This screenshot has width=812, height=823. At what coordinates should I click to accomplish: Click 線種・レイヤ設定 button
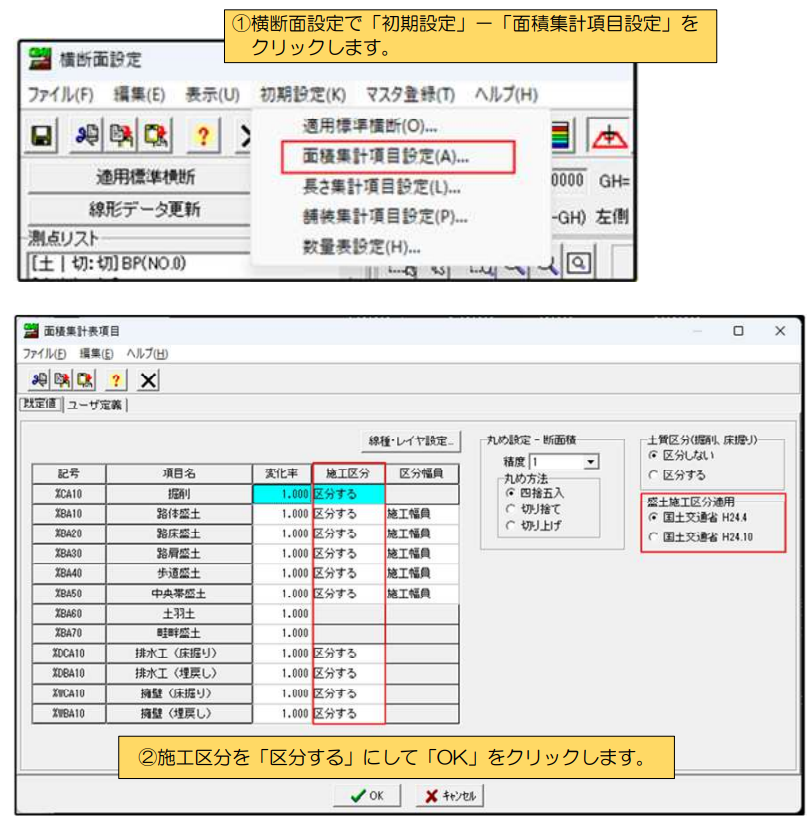coord(411,441)
